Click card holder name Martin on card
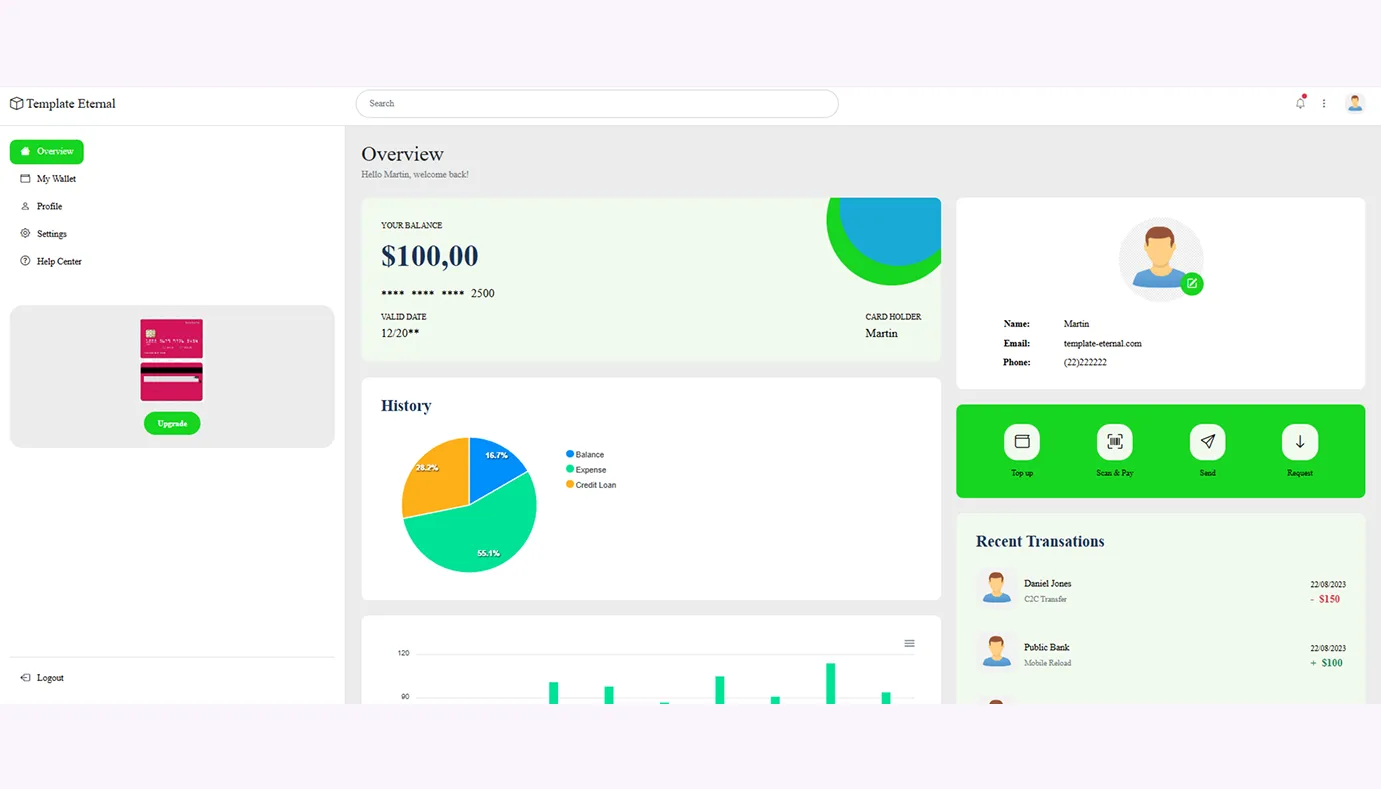Screen dimensions: 1381x789 click(881, 334)
